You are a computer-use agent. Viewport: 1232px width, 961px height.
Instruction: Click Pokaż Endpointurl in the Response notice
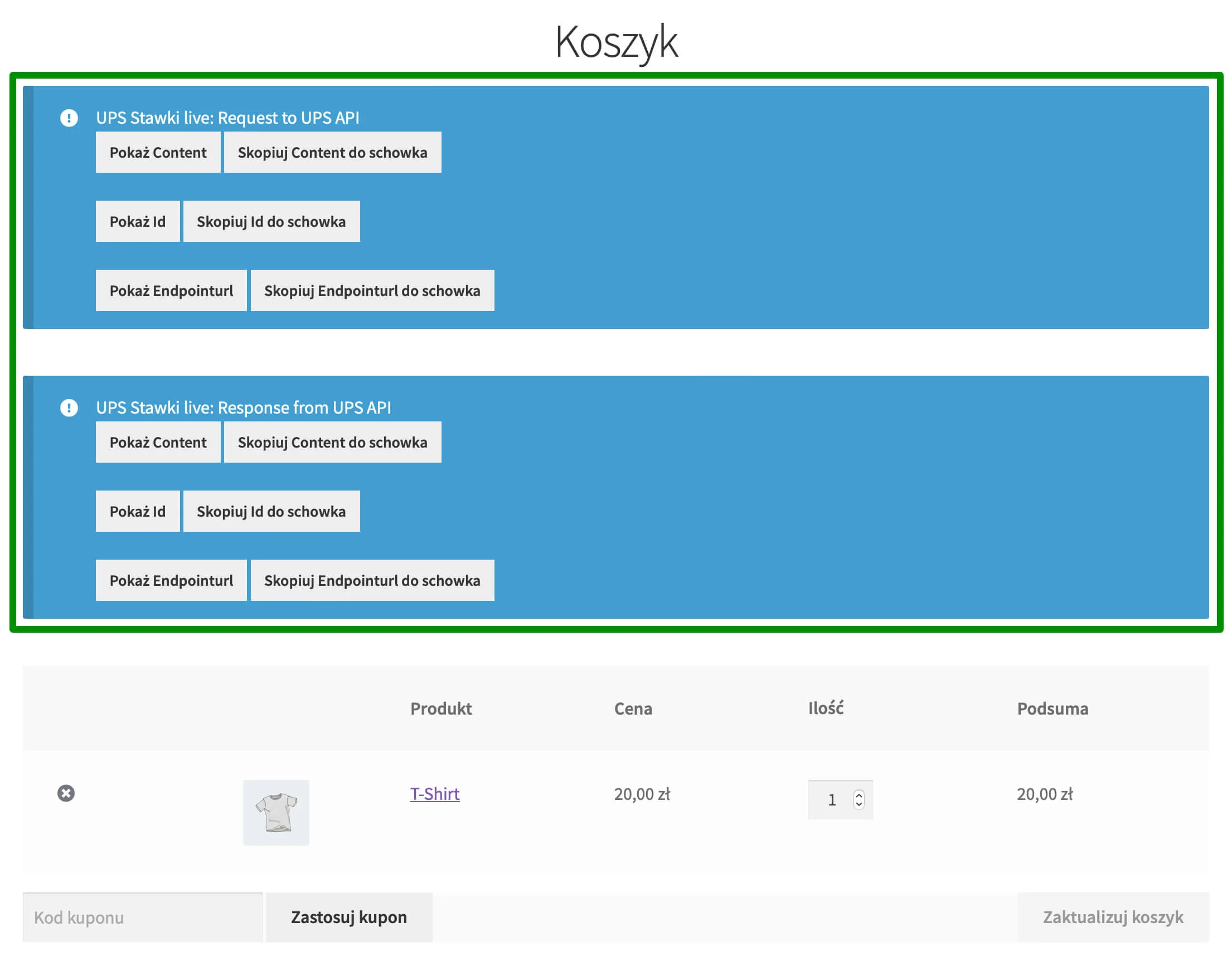tap(172, 580)
